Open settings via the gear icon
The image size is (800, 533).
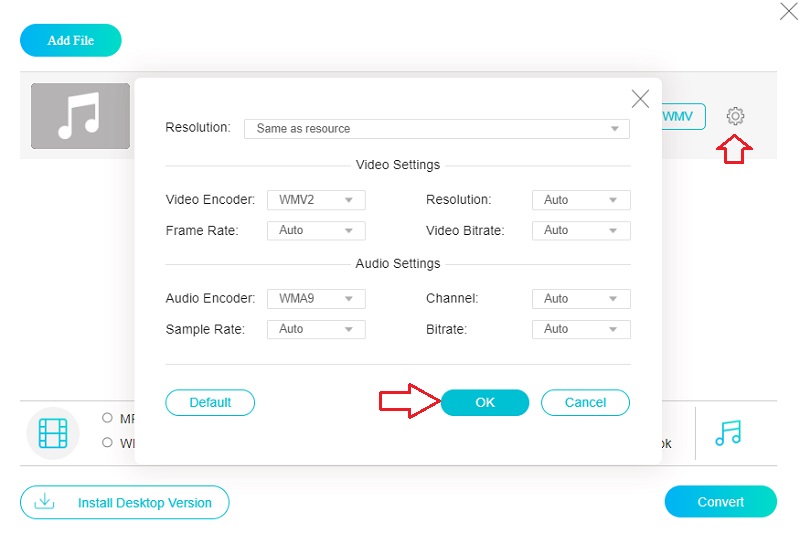pos(735,116)
